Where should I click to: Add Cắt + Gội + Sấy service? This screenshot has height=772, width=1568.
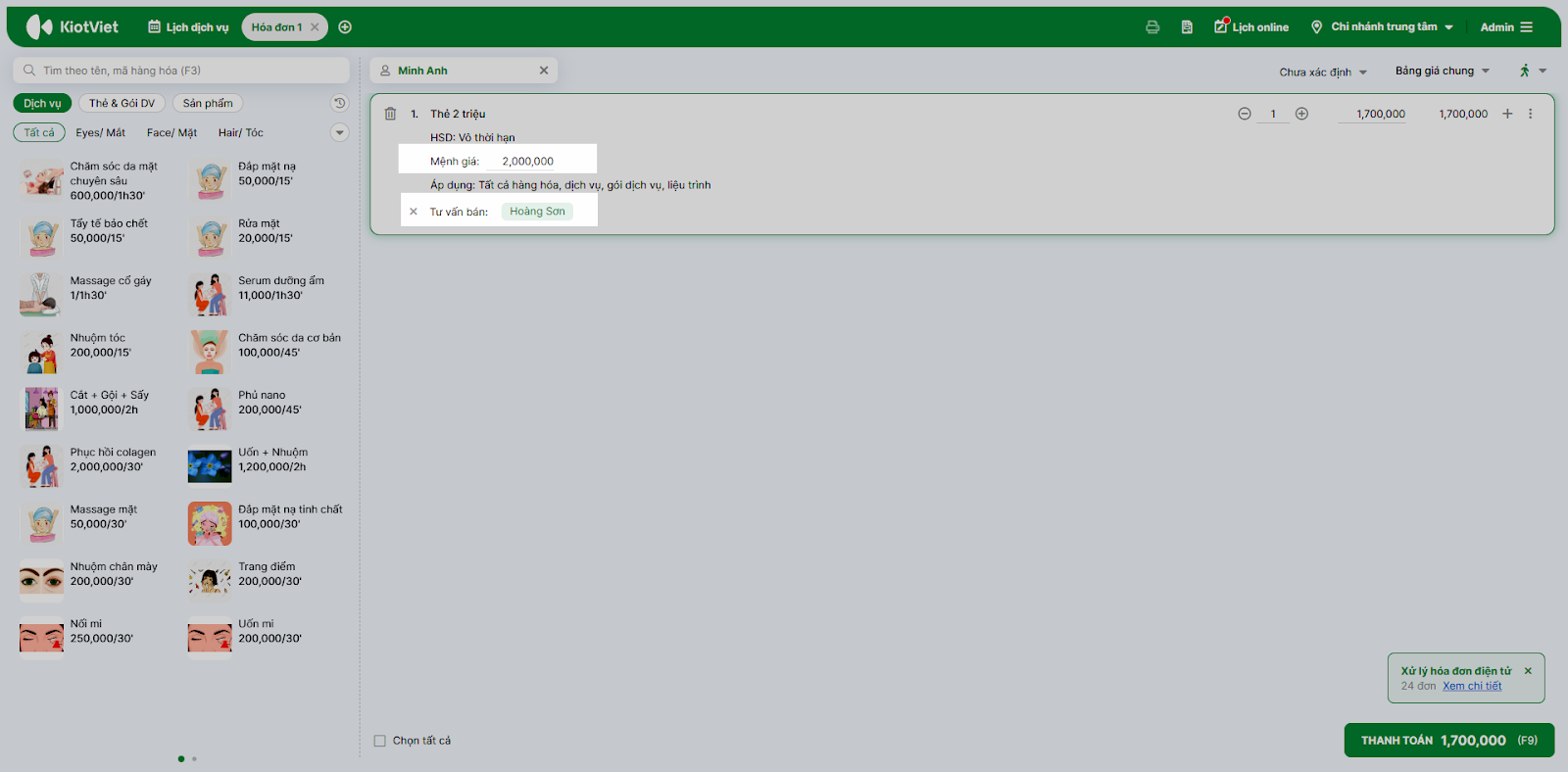(97, 410)
